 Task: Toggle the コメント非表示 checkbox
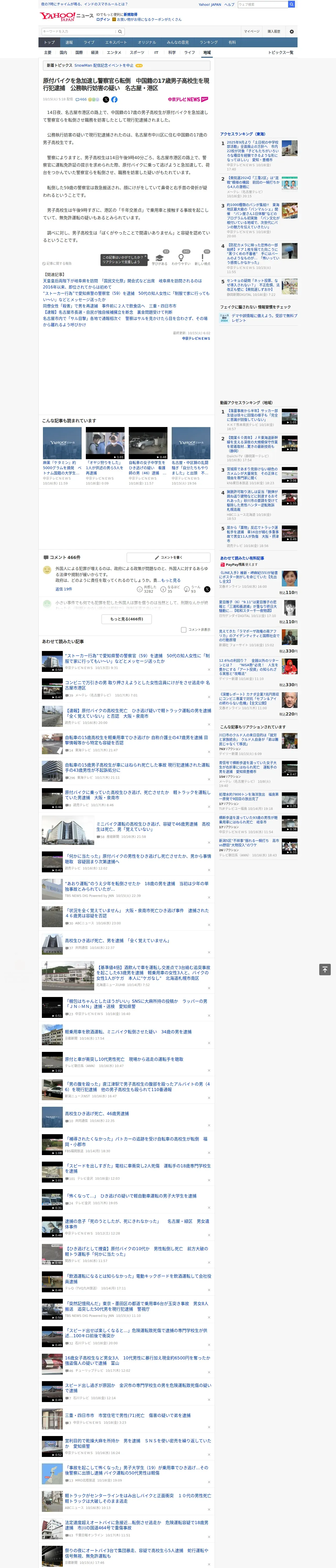(183, 630)
